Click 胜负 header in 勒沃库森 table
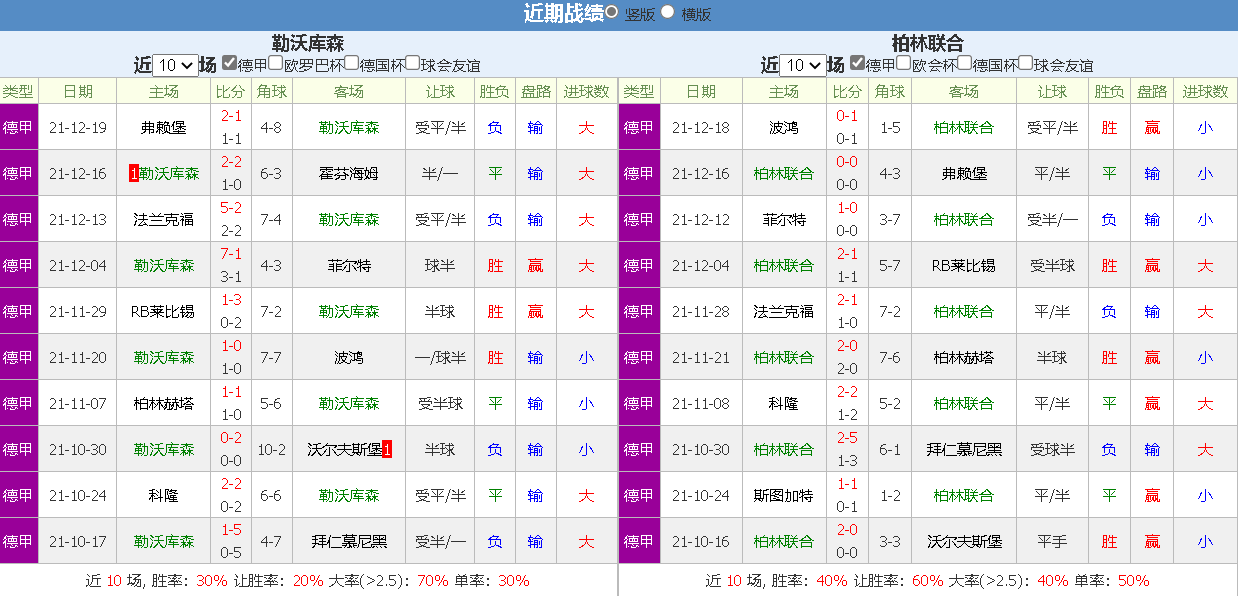The image size is (1239, 596). [495, 91]
